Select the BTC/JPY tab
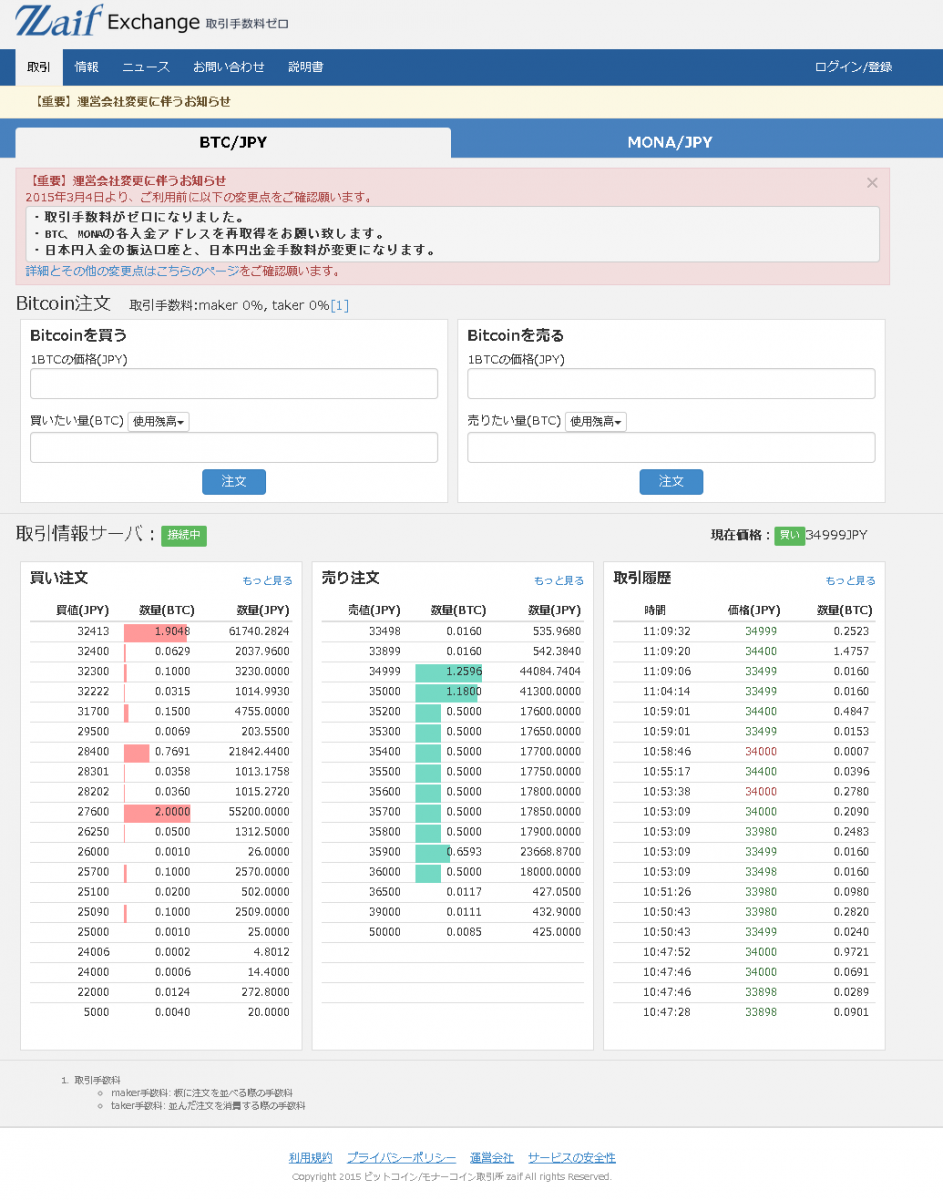 [x=233, y=142]
